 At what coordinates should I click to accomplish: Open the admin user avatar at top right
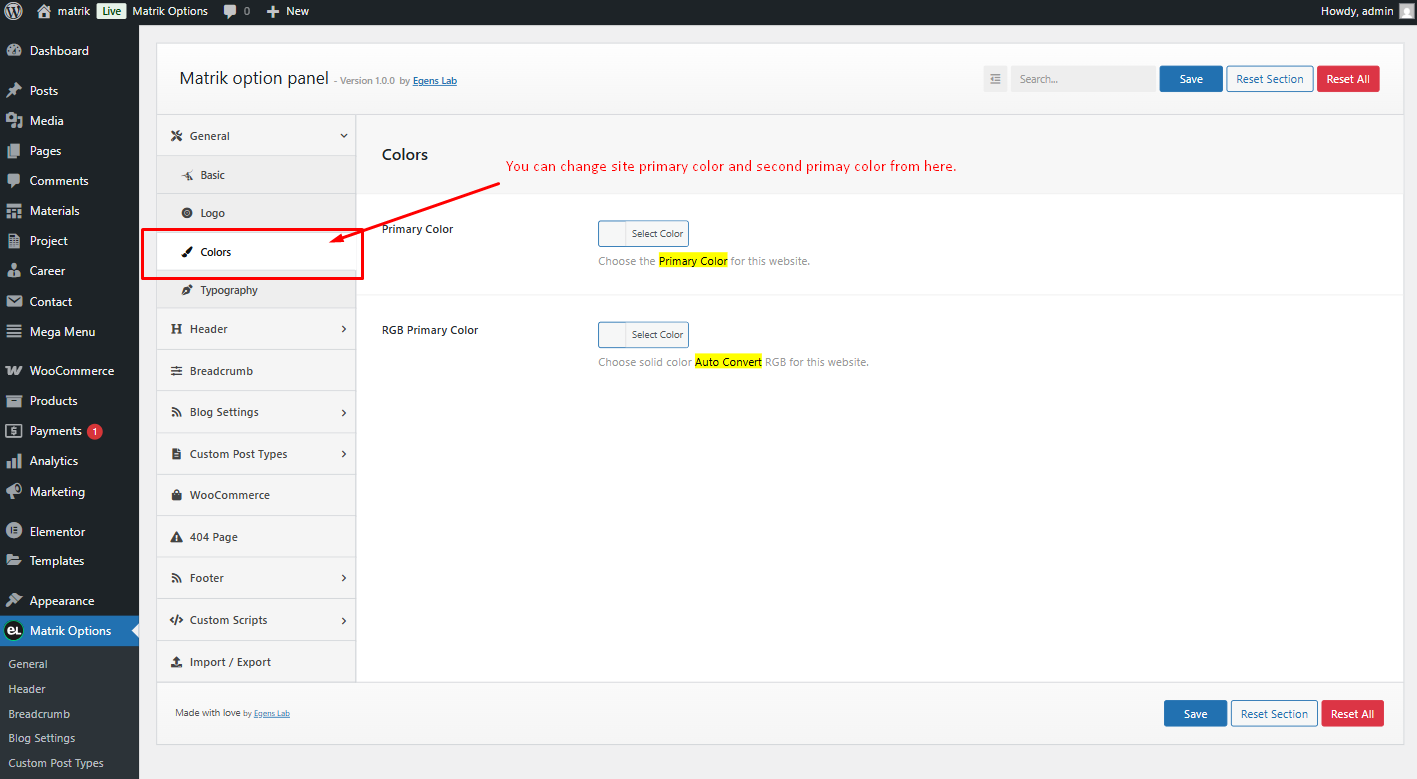1406,11
